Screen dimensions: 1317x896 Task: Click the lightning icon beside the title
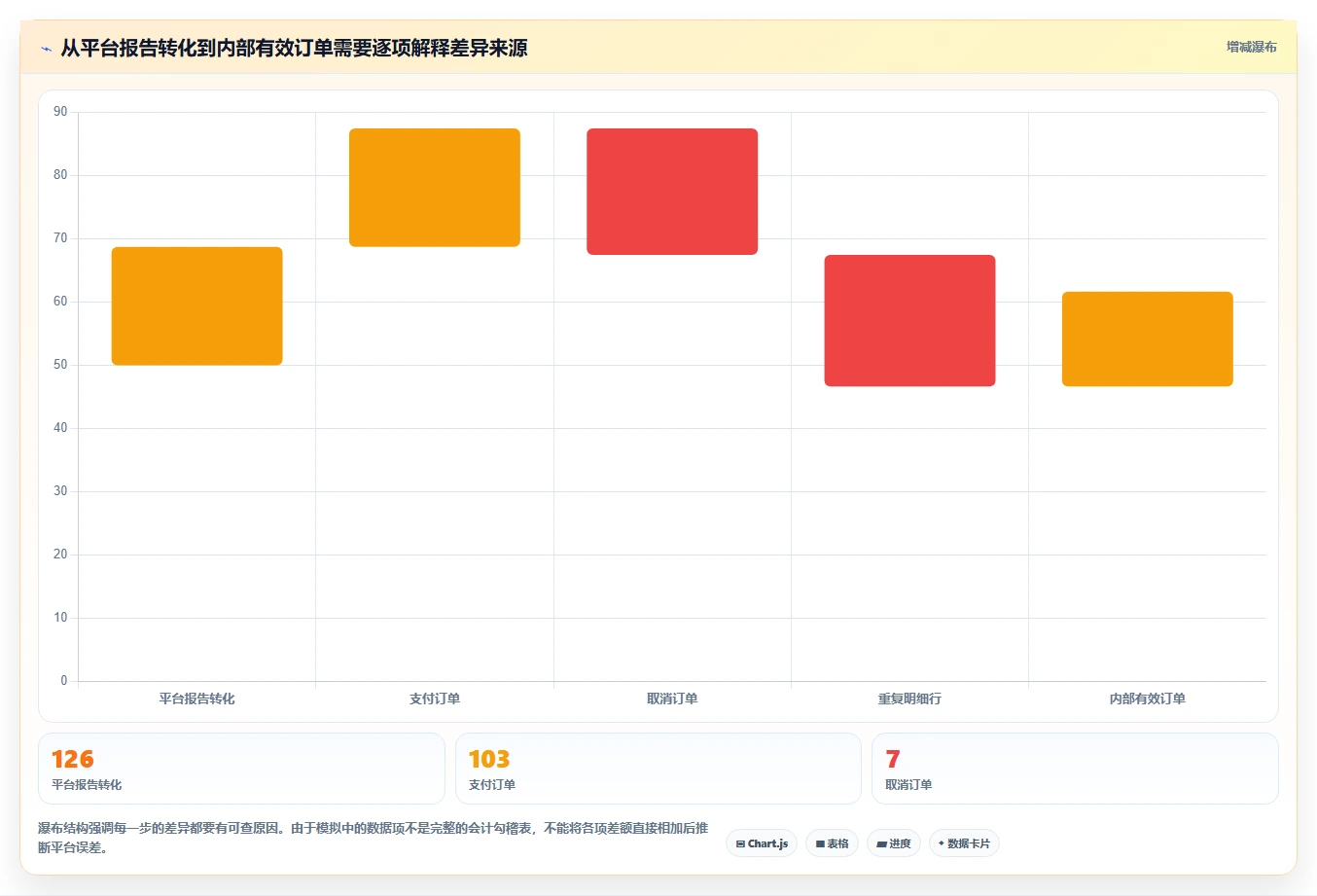pyautogui.click(x=46, y=49)
